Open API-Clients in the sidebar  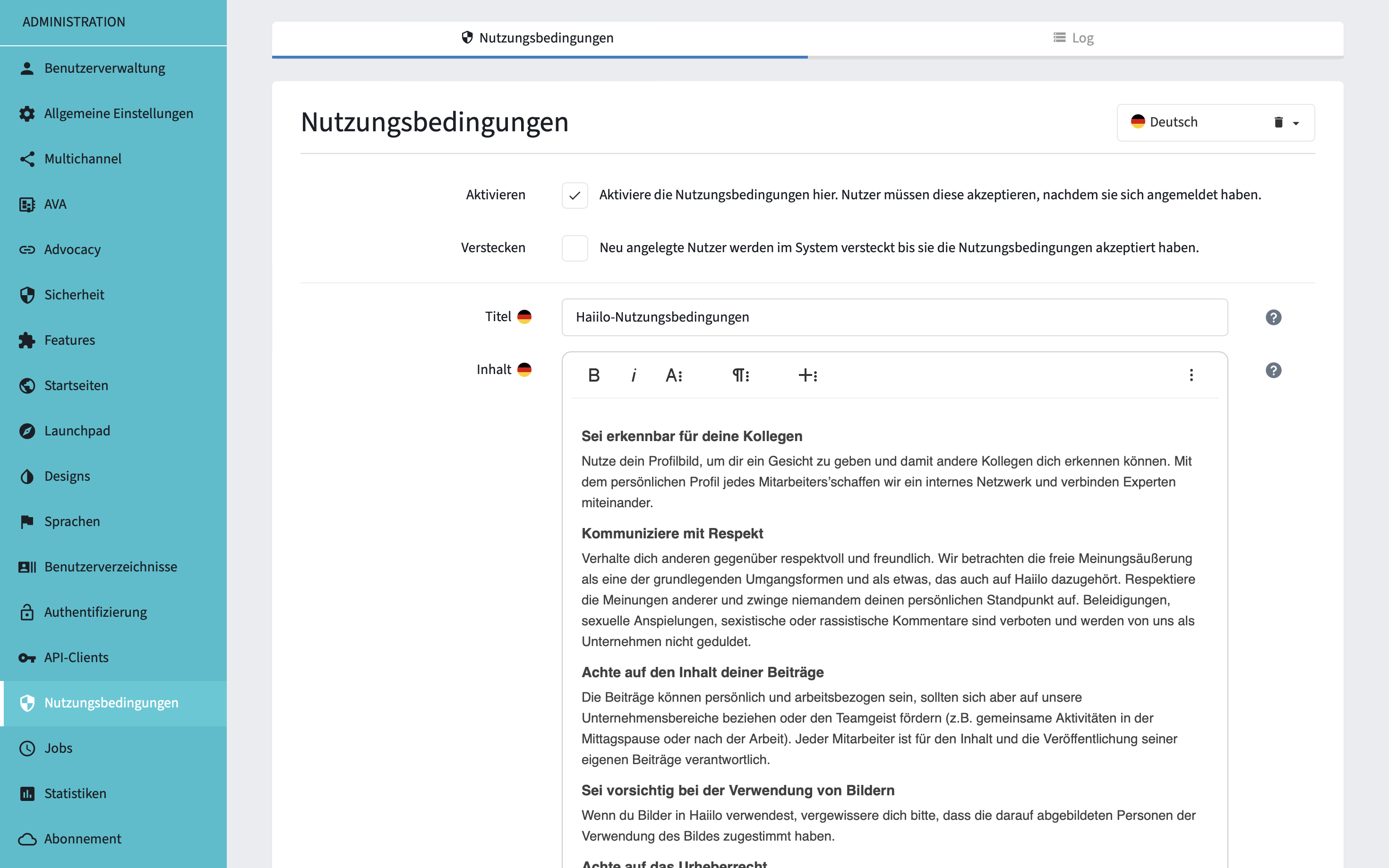coord(113,658)
